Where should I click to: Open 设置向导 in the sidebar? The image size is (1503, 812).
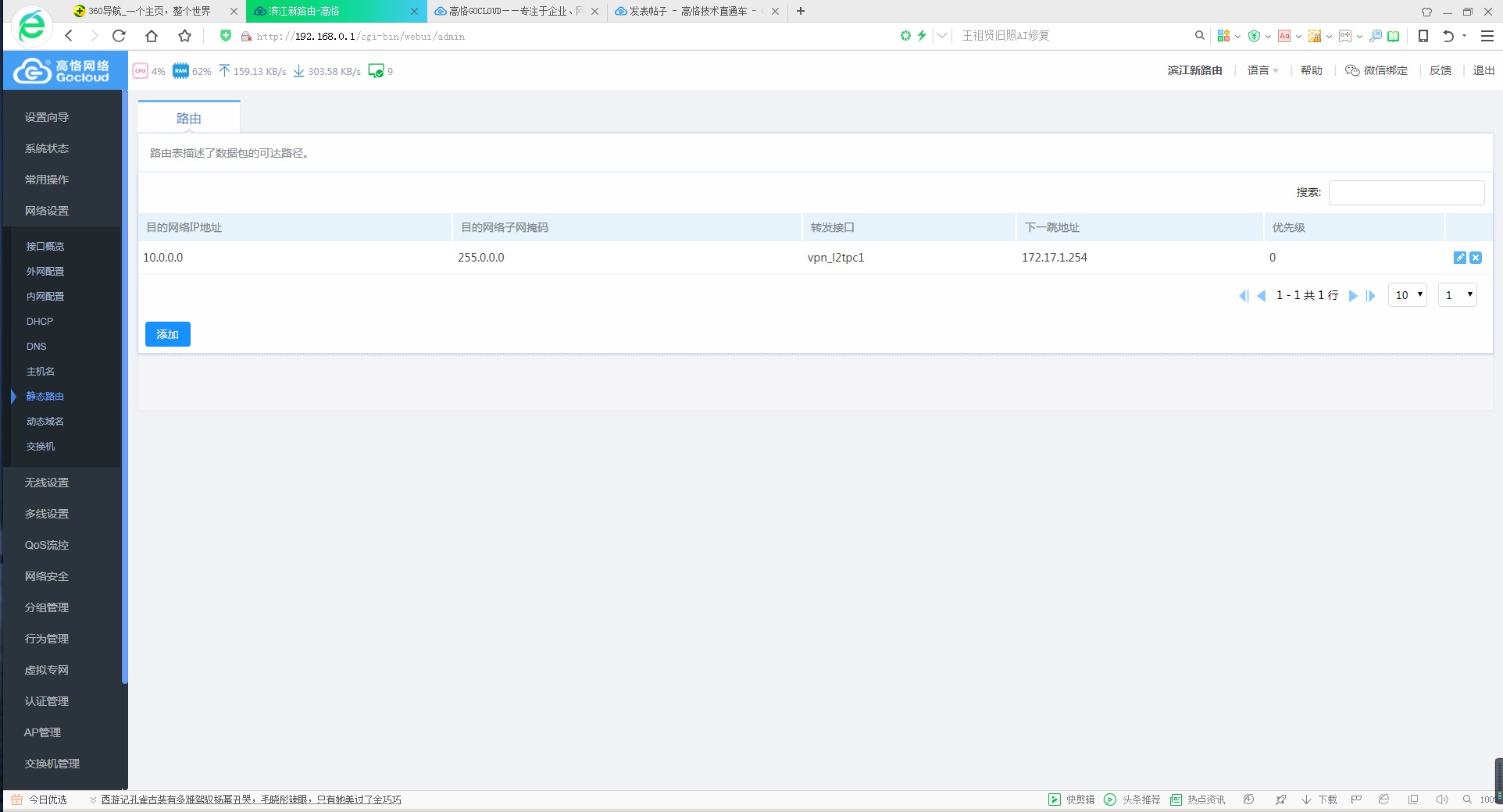(x=47, y=117)
